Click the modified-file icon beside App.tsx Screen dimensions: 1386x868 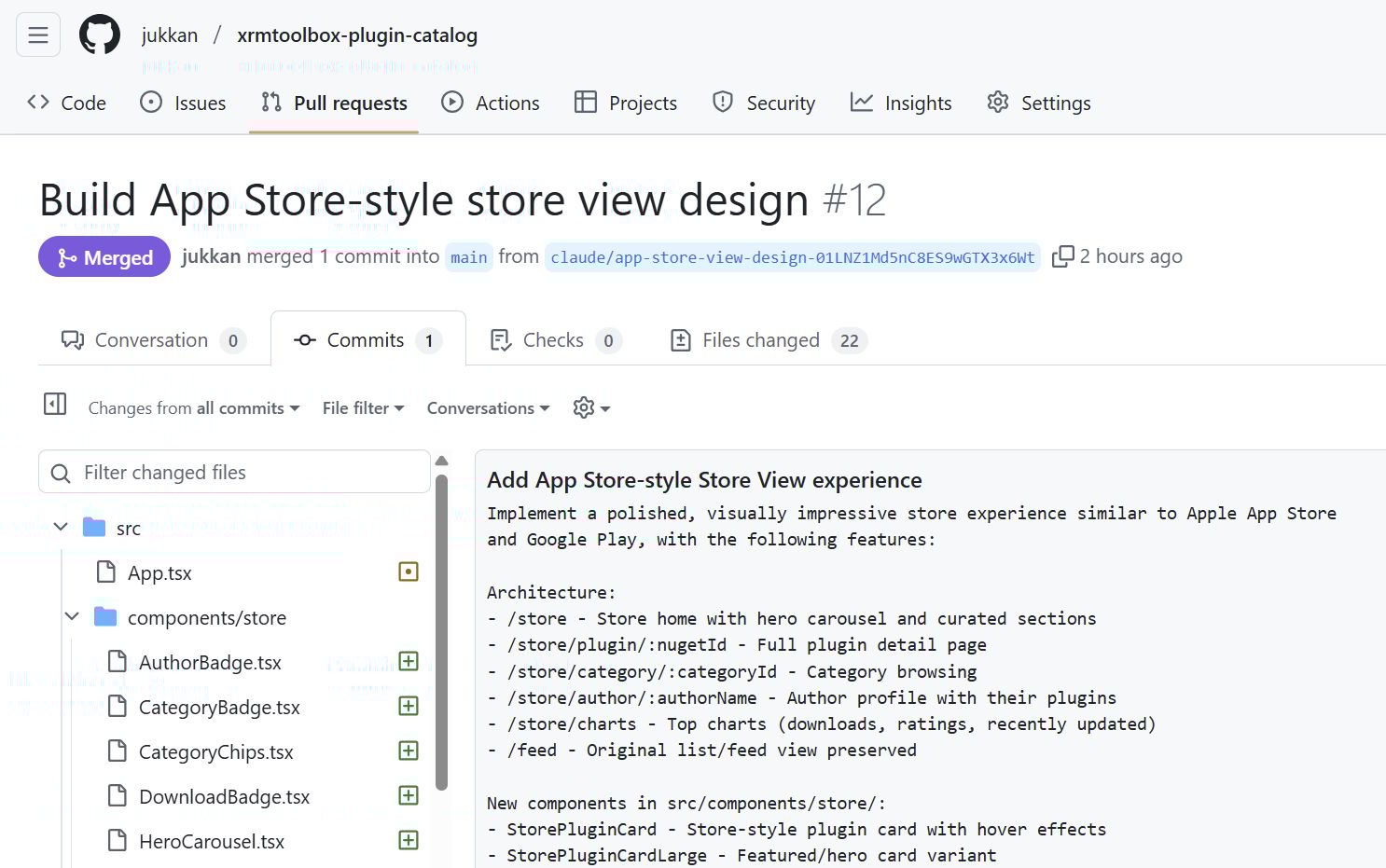(x=409, y=572)
